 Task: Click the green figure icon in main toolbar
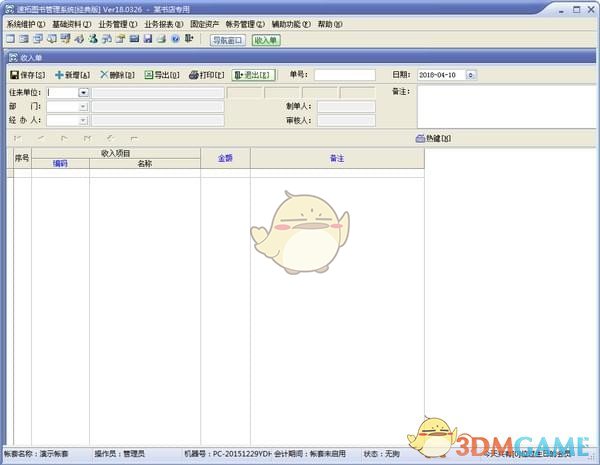point(93,39)
